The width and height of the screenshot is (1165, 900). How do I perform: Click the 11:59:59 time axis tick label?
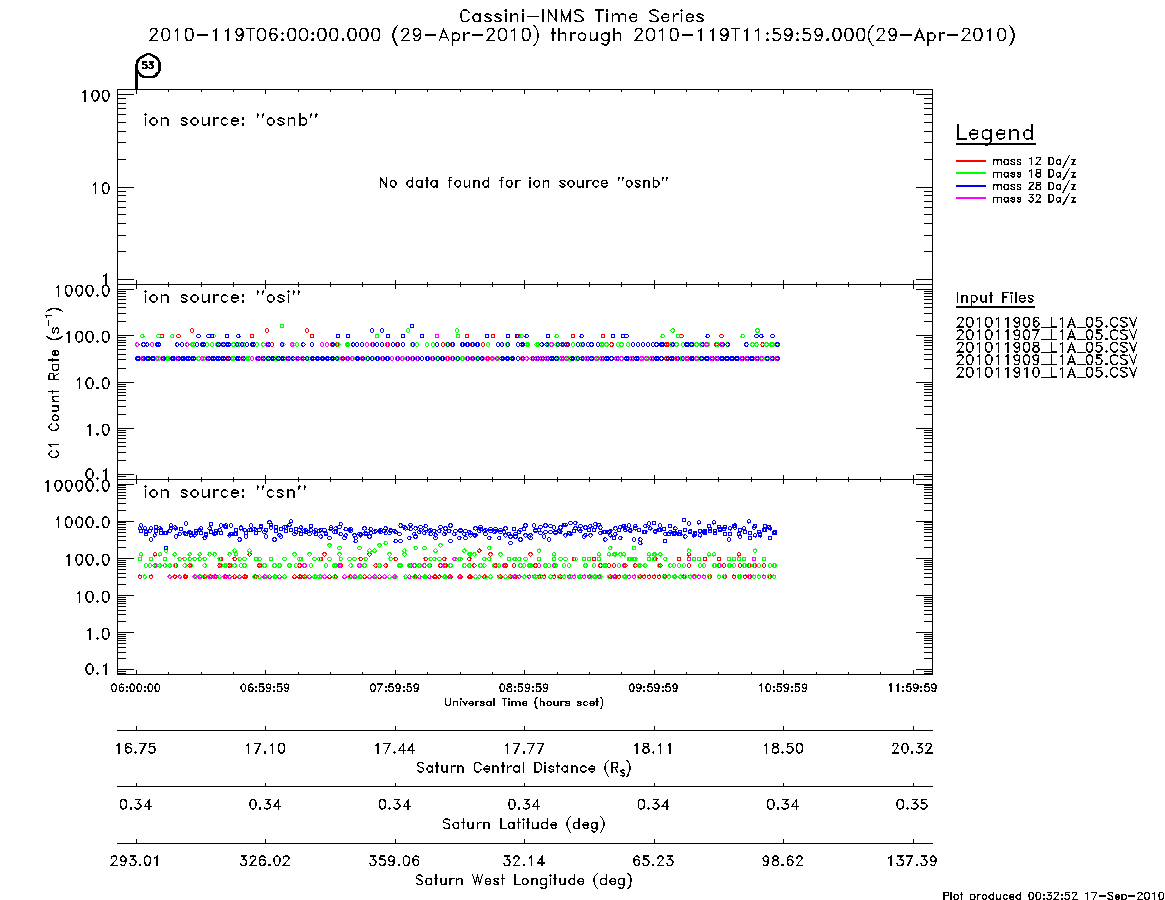coord(912,688)
